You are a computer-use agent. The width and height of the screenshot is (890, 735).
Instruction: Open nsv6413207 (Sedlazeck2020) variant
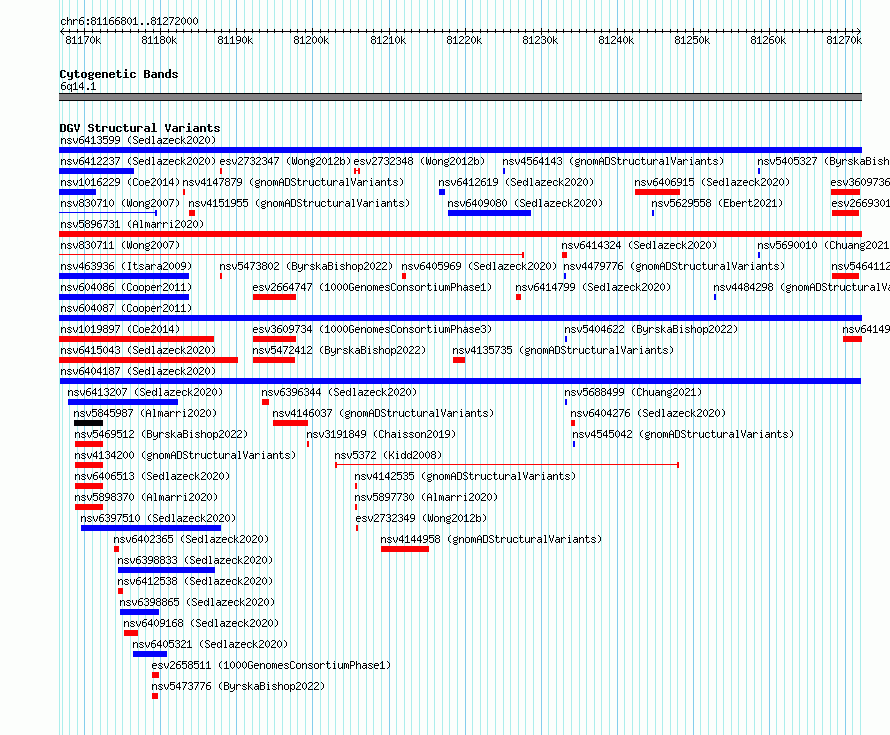pos(145,392)
